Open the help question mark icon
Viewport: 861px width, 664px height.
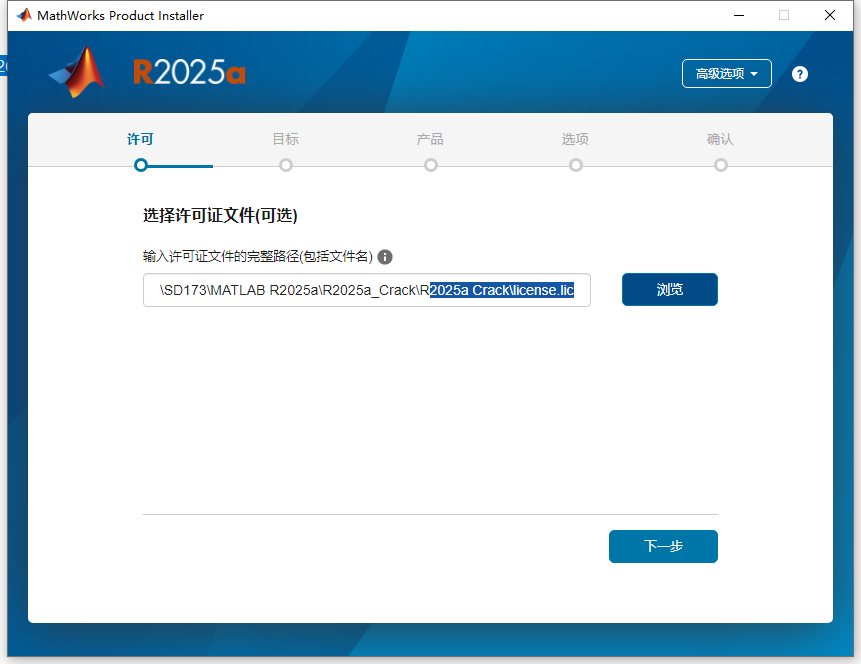pyautogui.click(x=800, y=74)
